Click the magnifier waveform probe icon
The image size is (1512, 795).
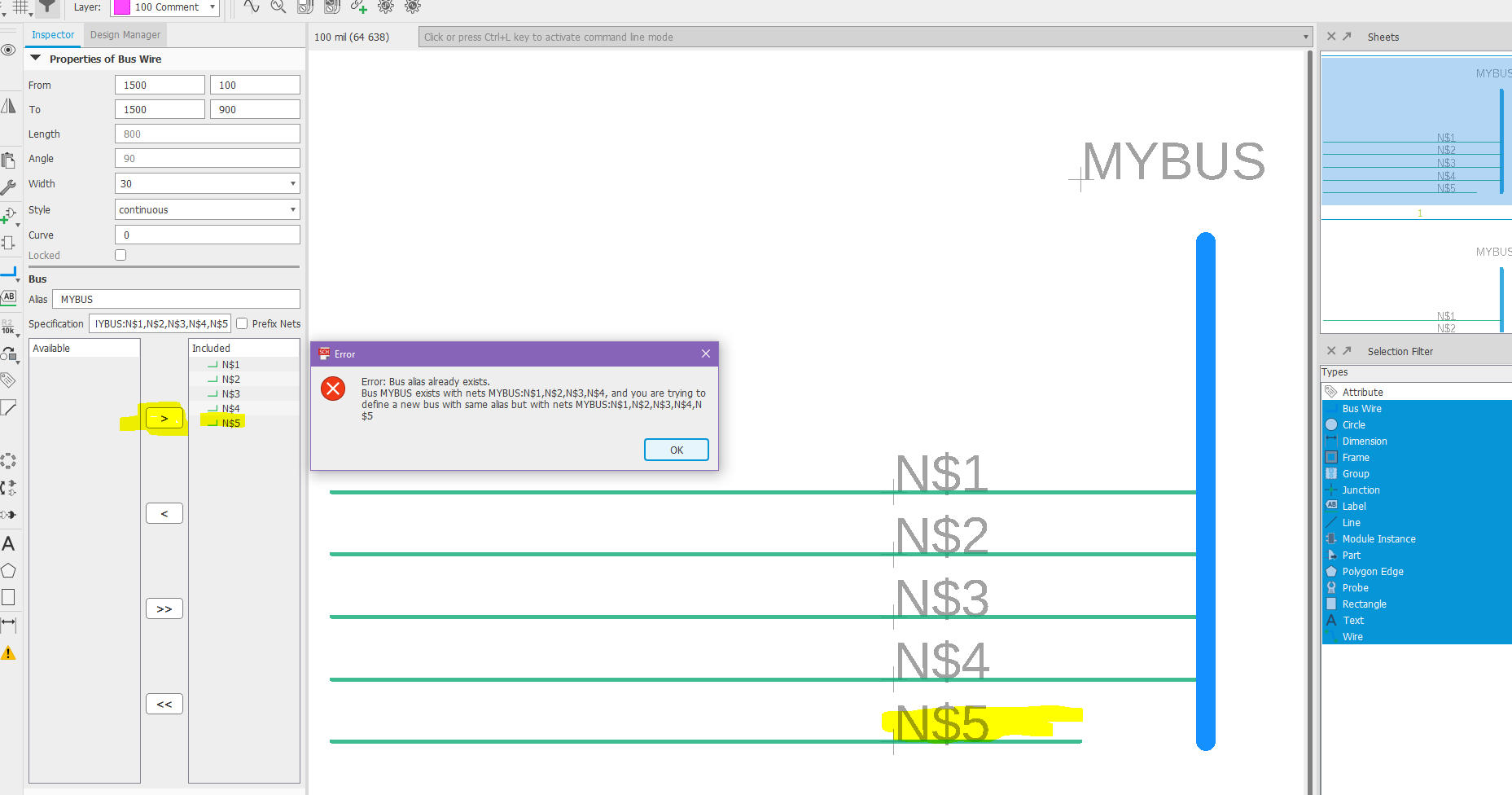(x=278, y=7)
